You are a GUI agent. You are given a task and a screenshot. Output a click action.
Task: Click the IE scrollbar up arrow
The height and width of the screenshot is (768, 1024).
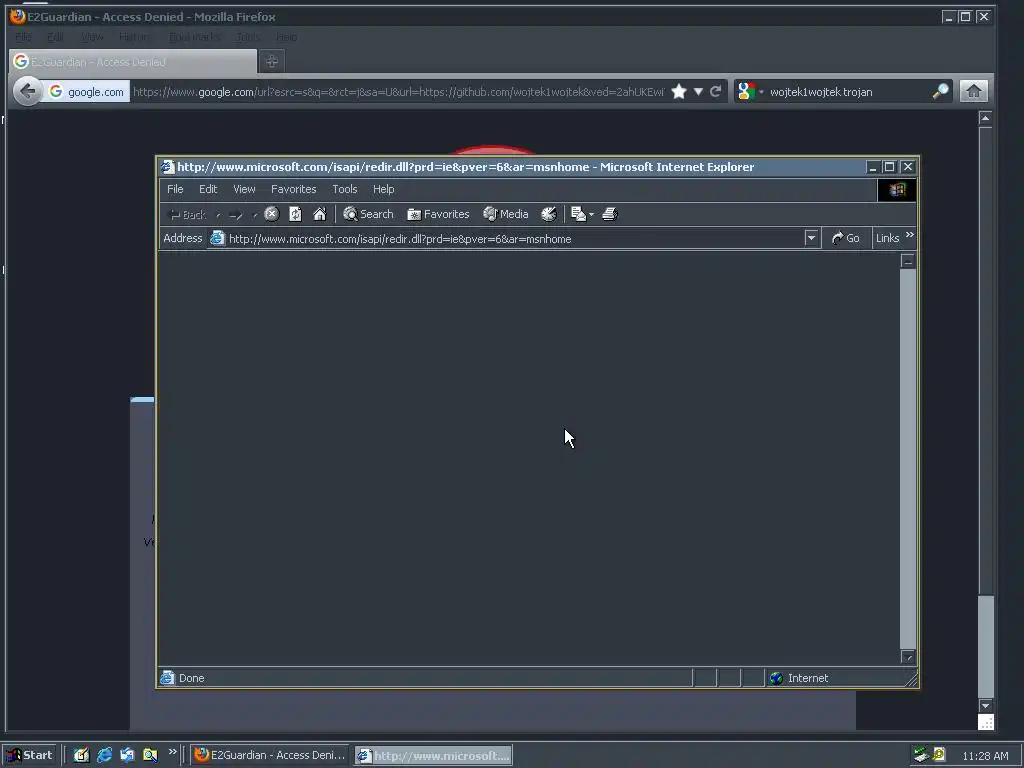pyautogui.click(x=908, y=261)
